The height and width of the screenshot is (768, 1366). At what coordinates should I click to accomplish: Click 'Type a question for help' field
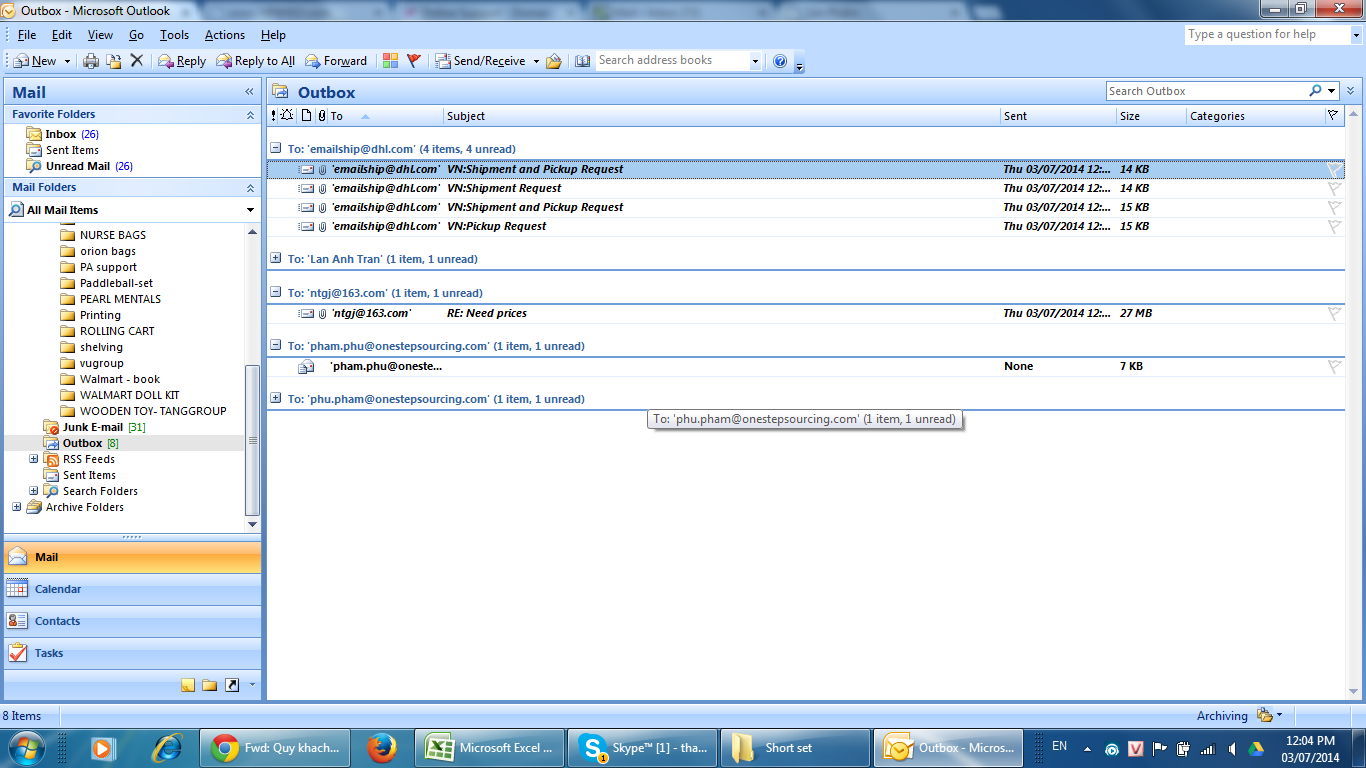pos(1265,34)
